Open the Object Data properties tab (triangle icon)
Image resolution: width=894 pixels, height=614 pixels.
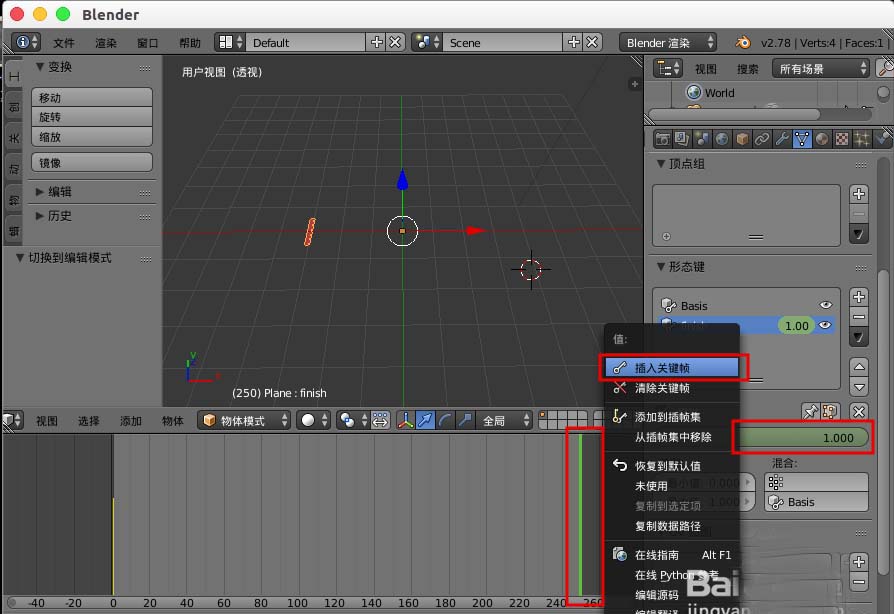coord(802,139)
